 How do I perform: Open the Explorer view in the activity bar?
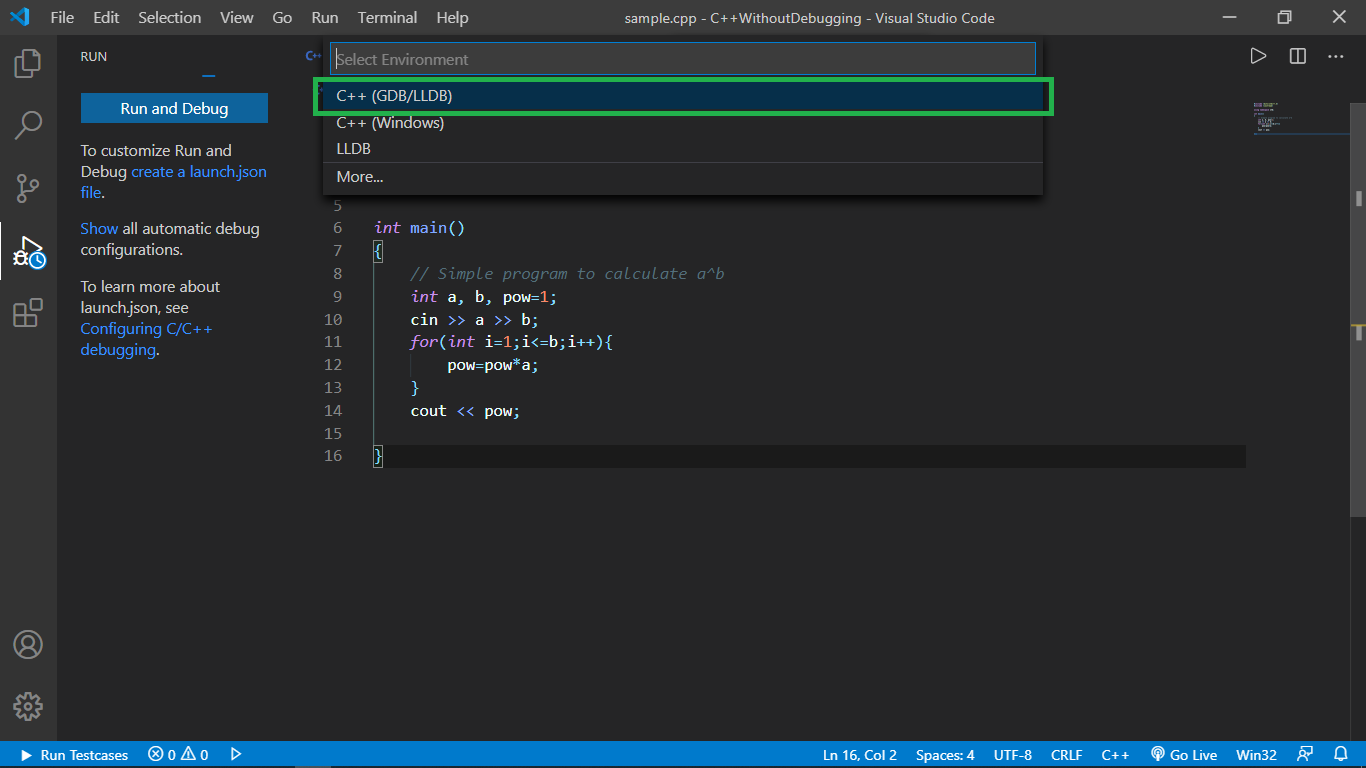pyautogui.click(x=28, y=64)
